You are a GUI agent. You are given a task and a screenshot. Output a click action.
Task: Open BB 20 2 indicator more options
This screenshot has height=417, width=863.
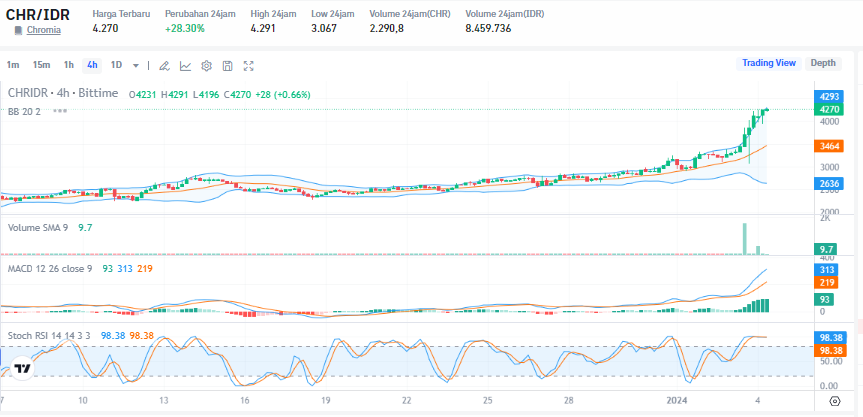point(60,111)
